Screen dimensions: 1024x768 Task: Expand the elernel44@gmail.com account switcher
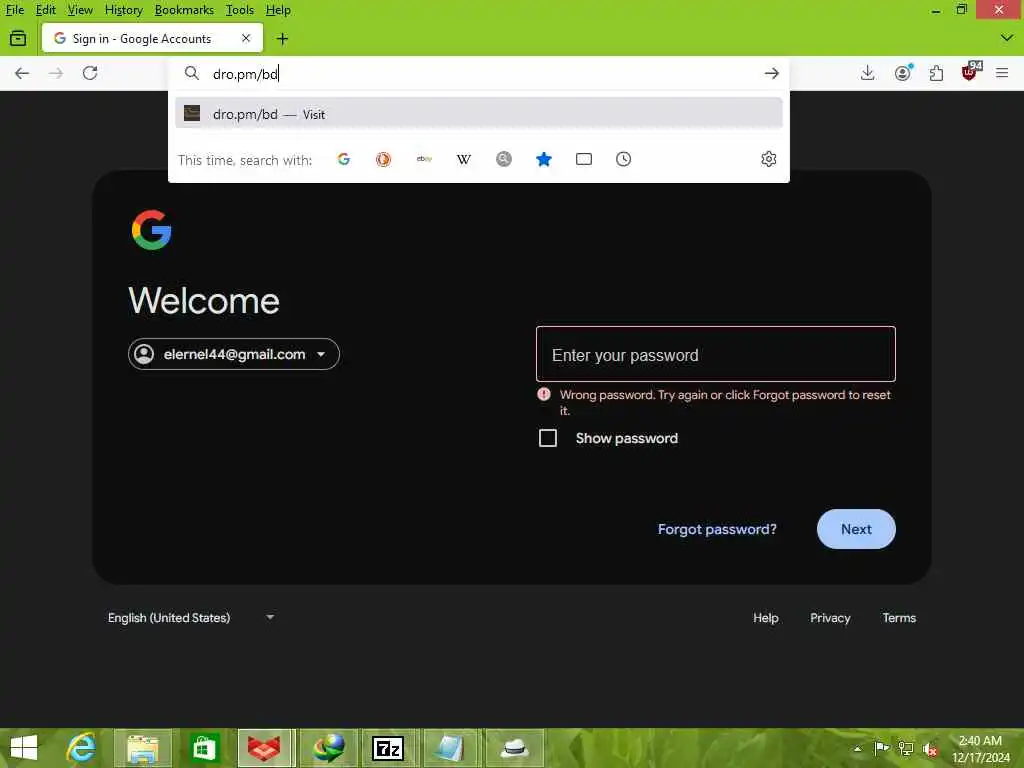[234, 354]
